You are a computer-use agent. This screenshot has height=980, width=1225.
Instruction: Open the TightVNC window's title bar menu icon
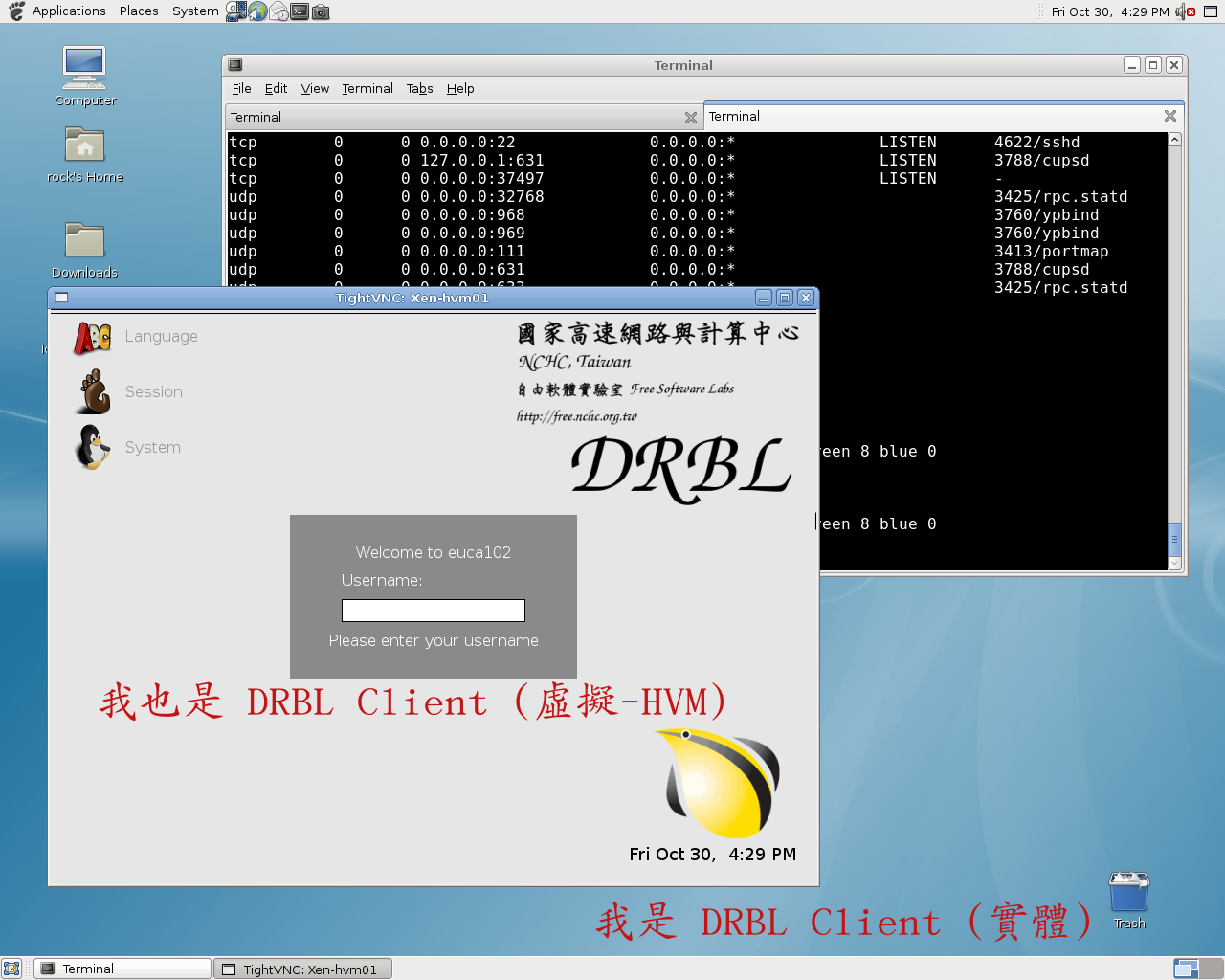[x=61, y=298]
